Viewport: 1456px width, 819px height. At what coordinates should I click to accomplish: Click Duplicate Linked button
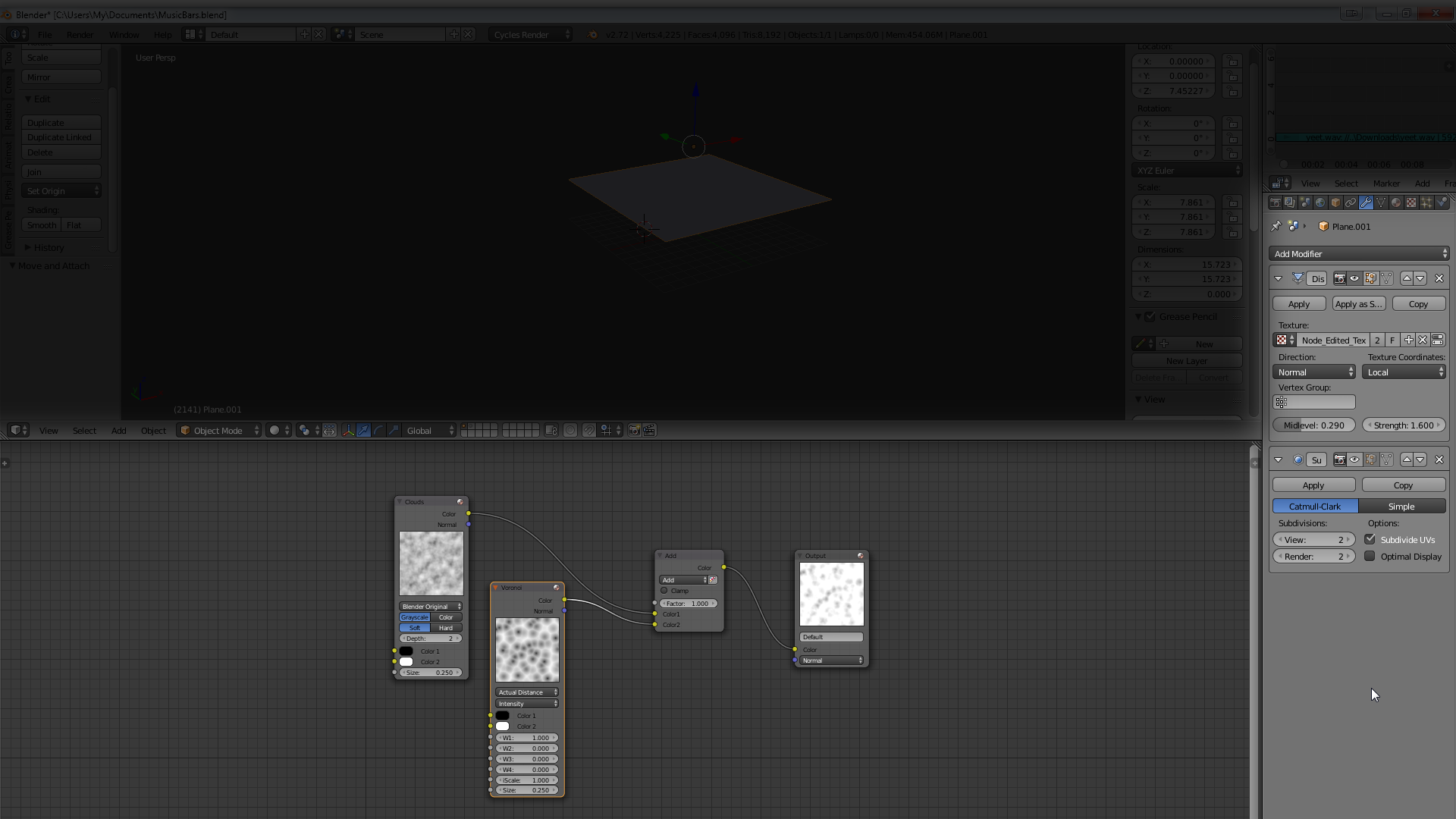coord(61,137)
